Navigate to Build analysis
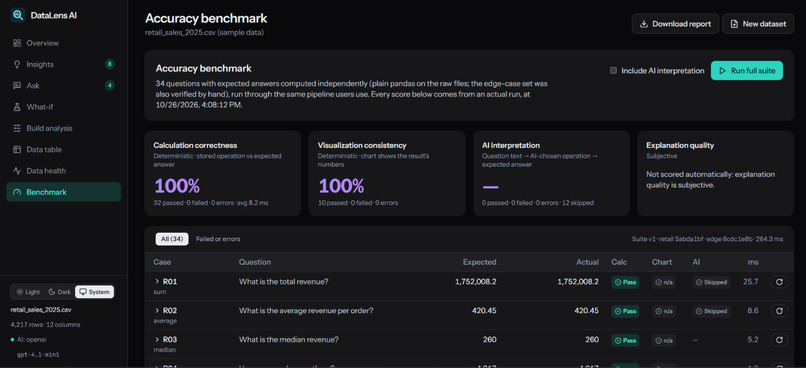Viewport: 806px width, 368px height. pyautogui.click(x=64, y=128)
